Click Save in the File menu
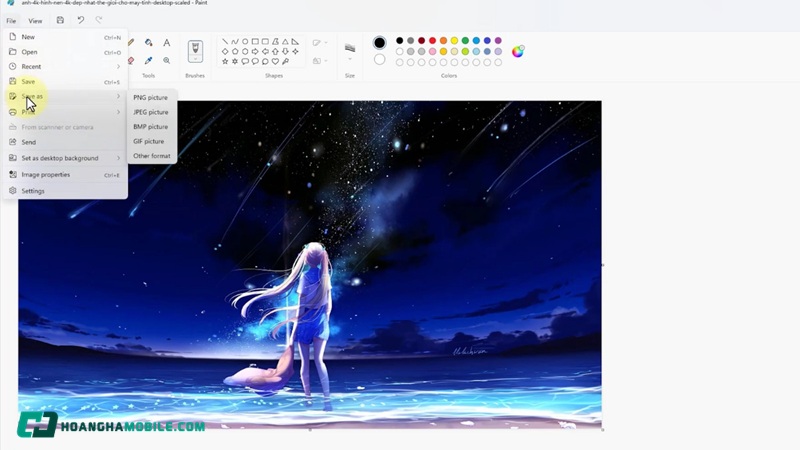Screen dimensions: 800x450 pos(65,81)
